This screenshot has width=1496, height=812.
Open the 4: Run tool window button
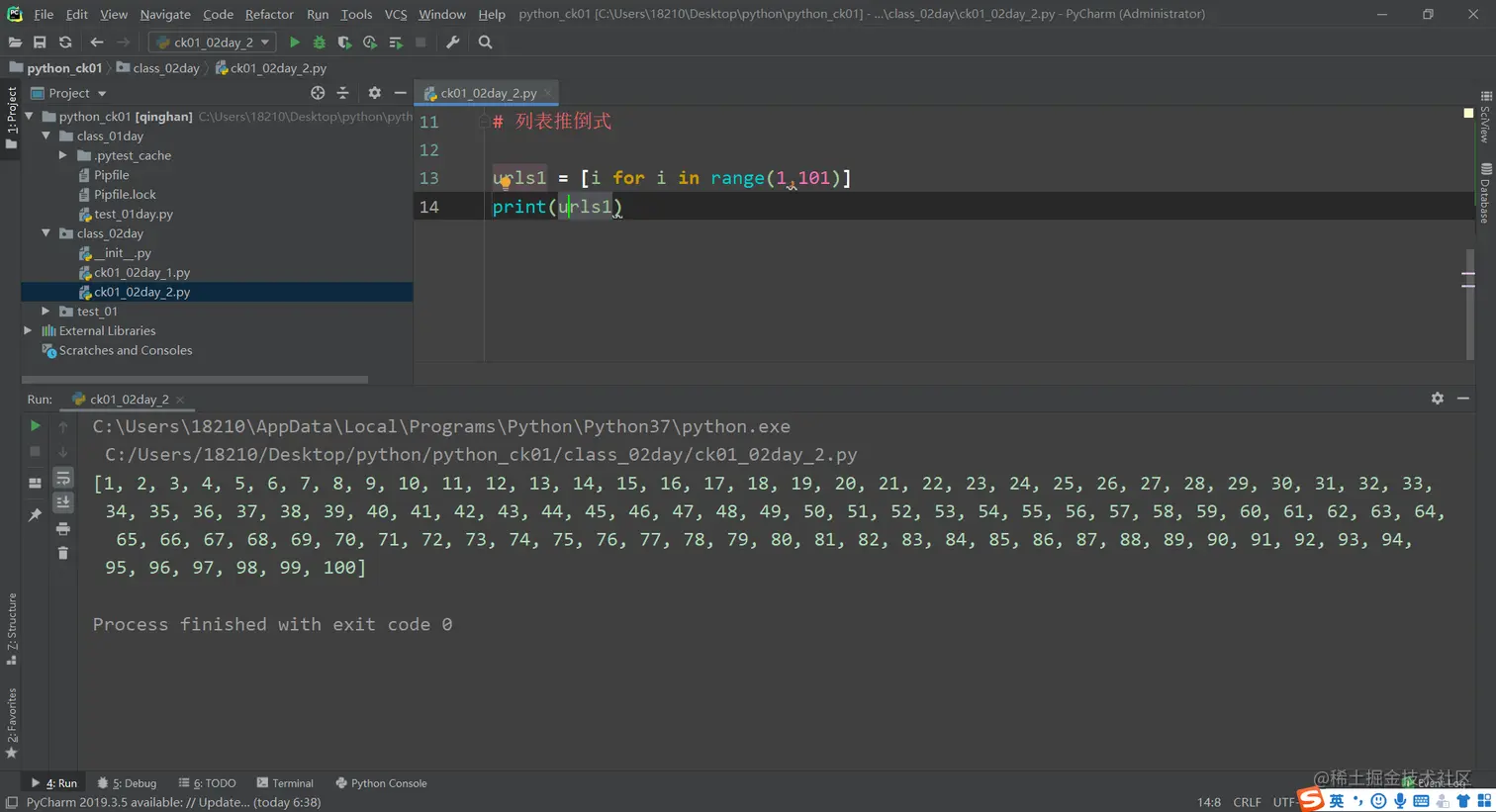54,783
